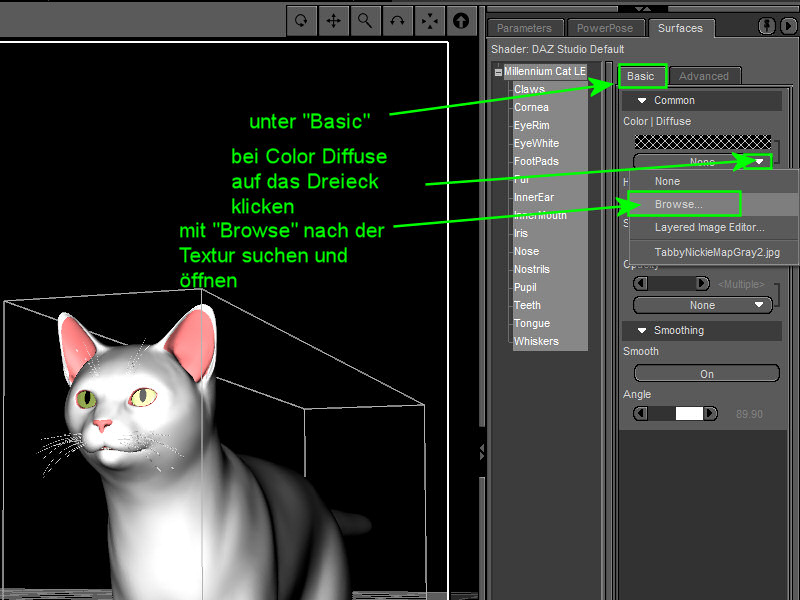800x600 pixels.
Task: Click the Angle slider handle
Action: 689,413
